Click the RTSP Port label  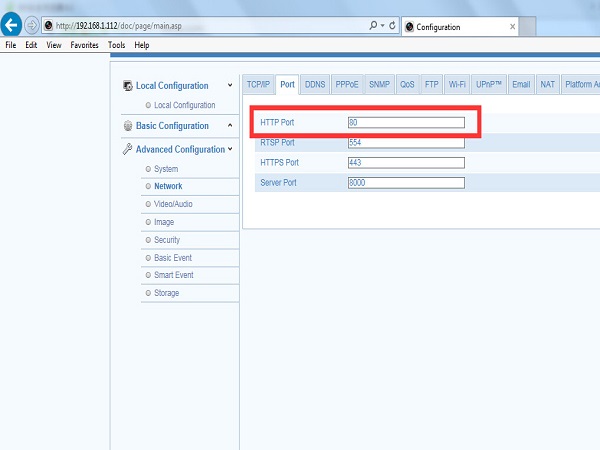pyautogui.click(x=277, y=143)
